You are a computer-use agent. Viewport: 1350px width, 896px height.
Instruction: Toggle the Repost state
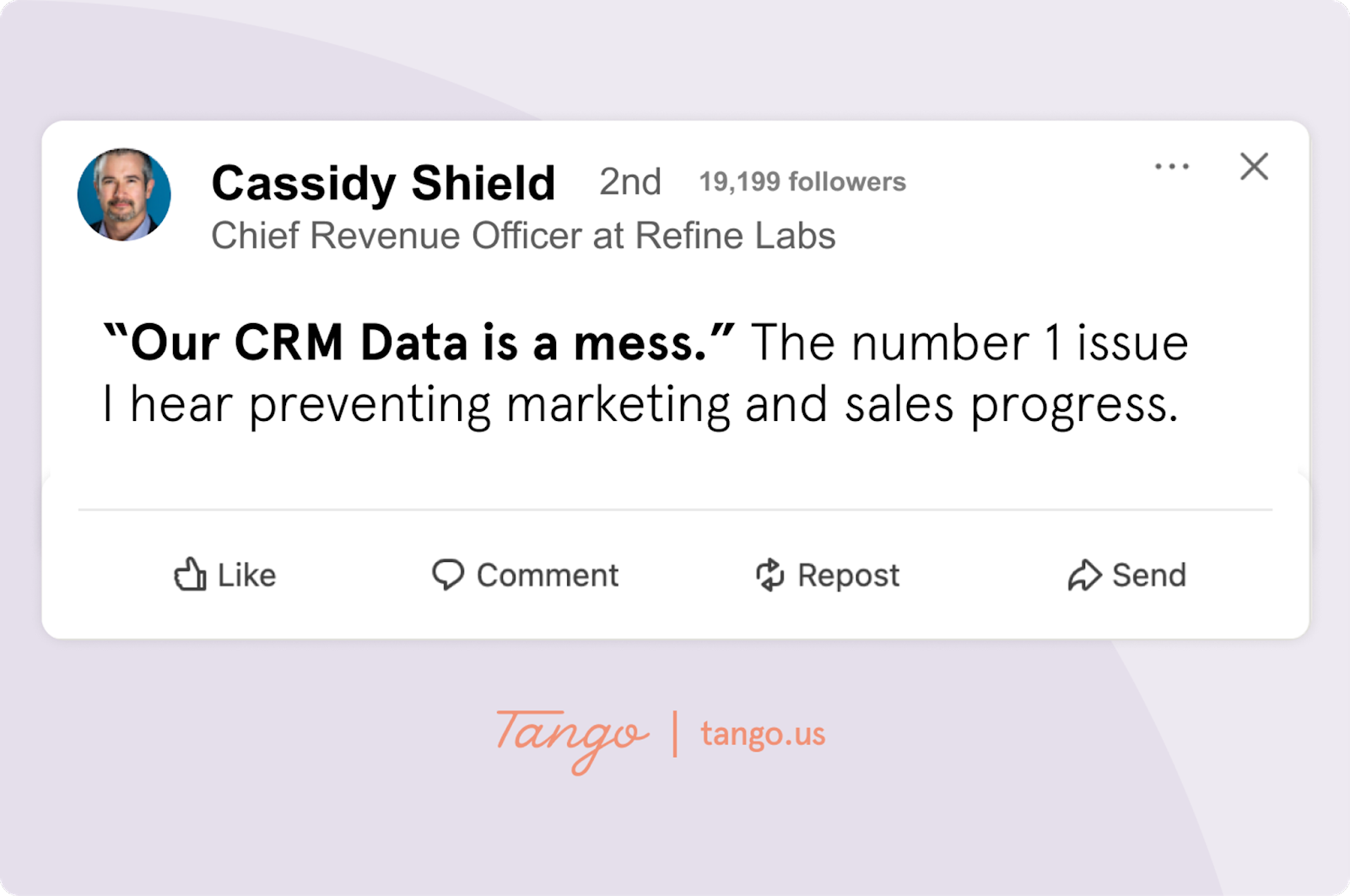827,575
